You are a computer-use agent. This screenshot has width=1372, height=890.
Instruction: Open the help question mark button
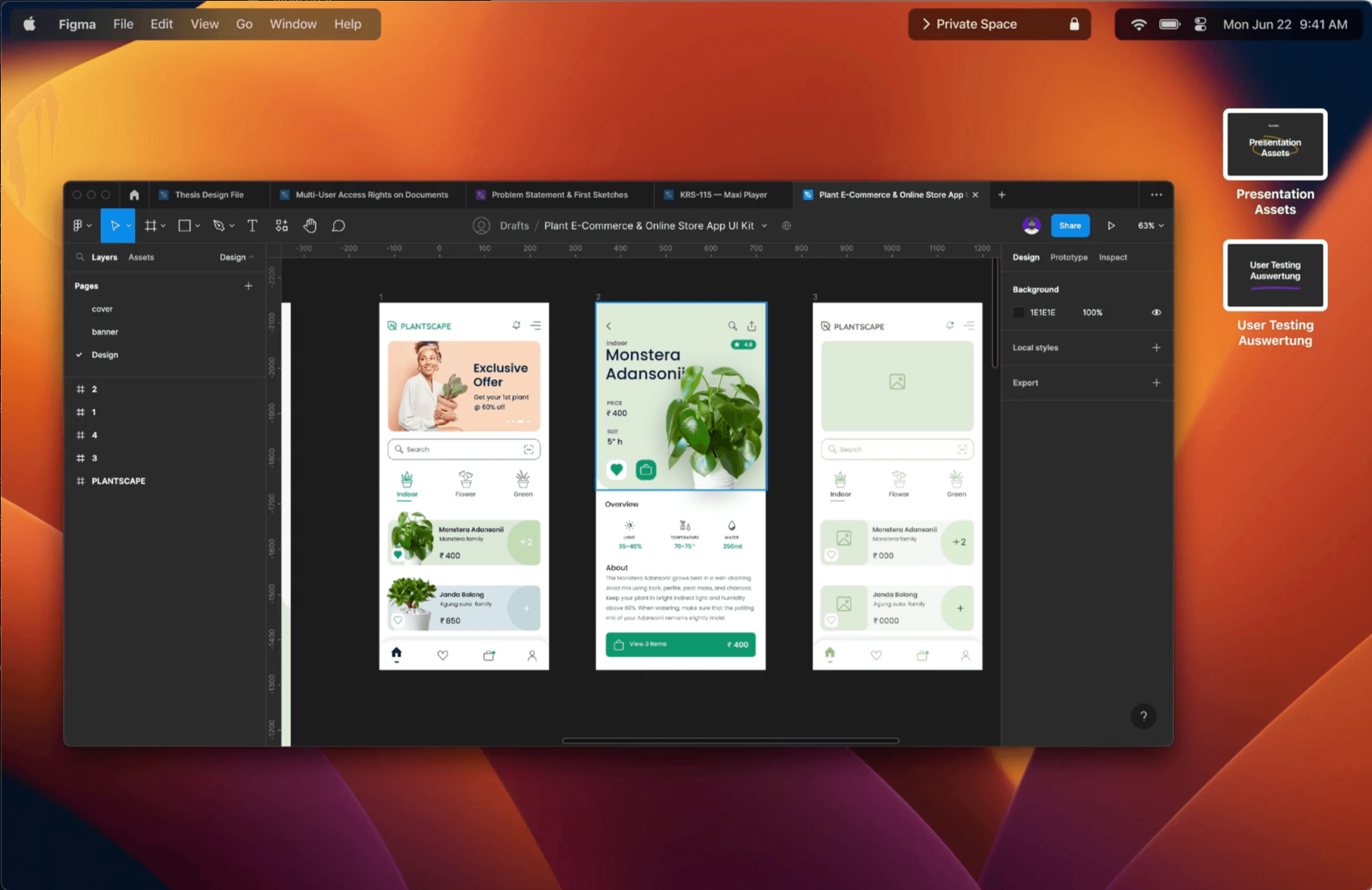tap(1143, 716)
